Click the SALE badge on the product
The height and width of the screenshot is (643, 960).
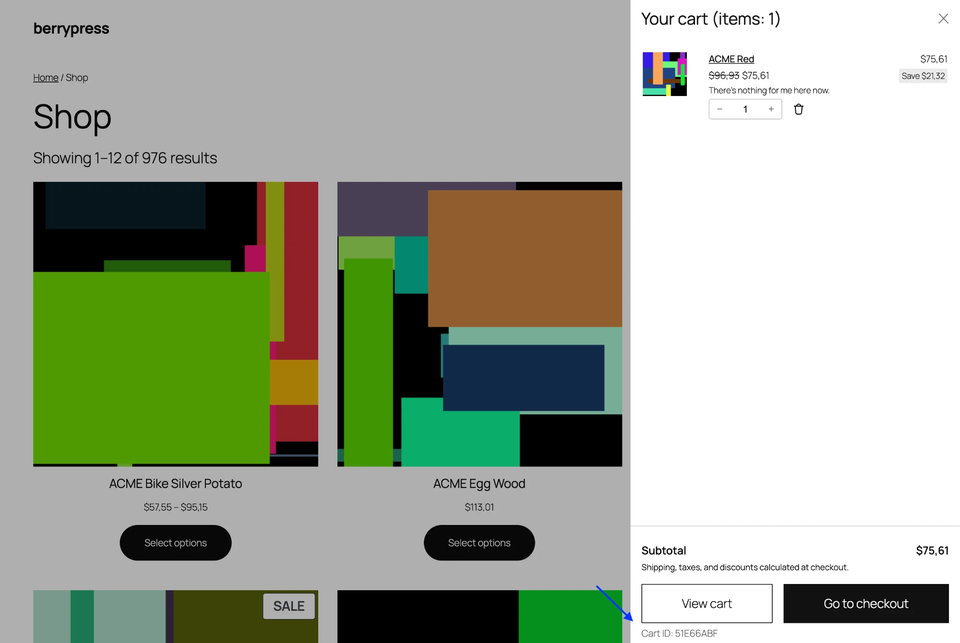coord(289,606)
